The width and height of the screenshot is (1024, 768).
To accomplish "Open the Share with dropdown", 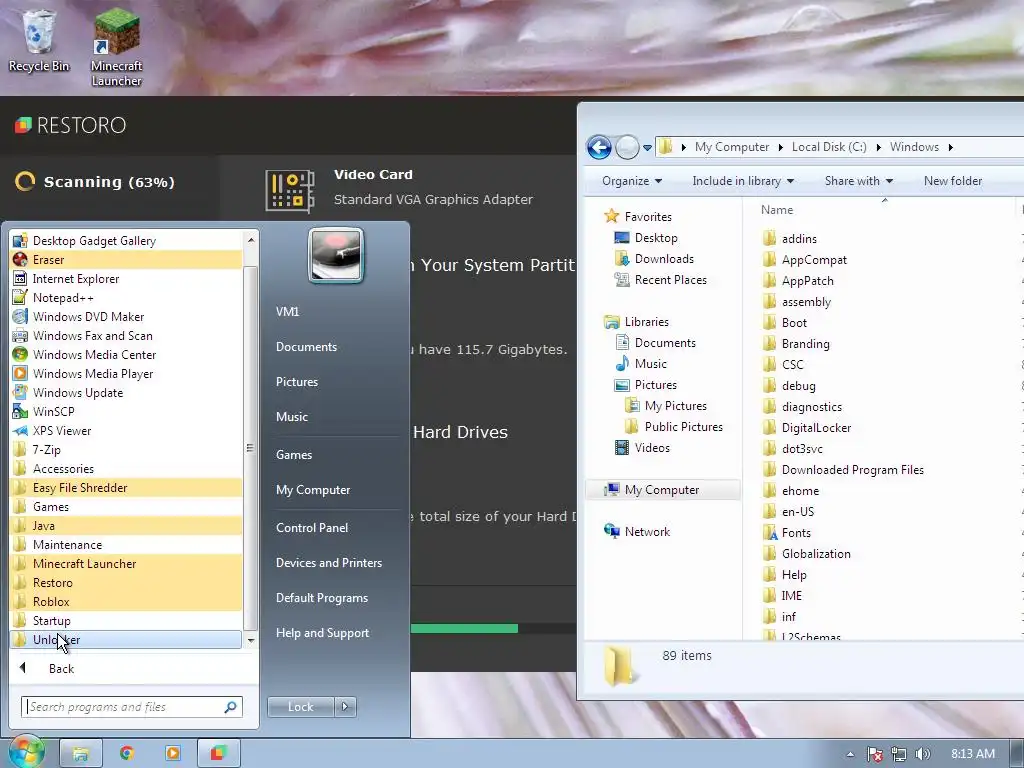I will point(858,181).
